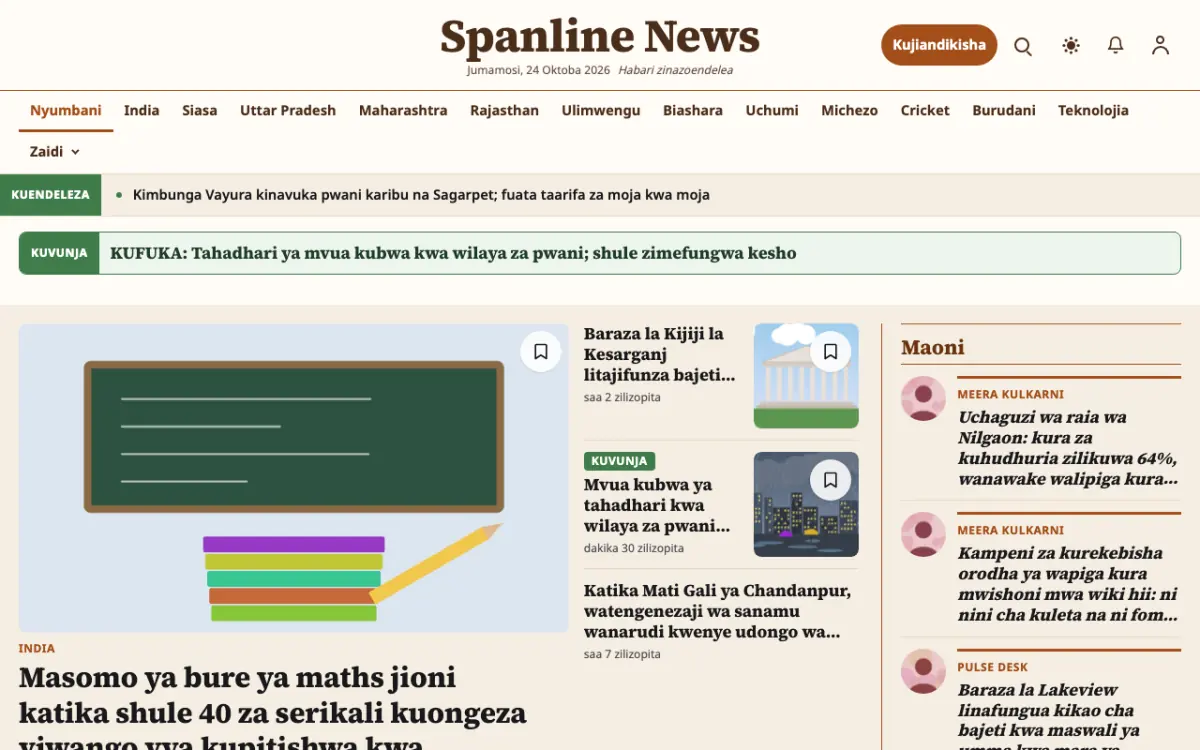This screenshot has width=1200, height=750.
Task: Open the Teknolojia section
Action: click(1093, 111)
